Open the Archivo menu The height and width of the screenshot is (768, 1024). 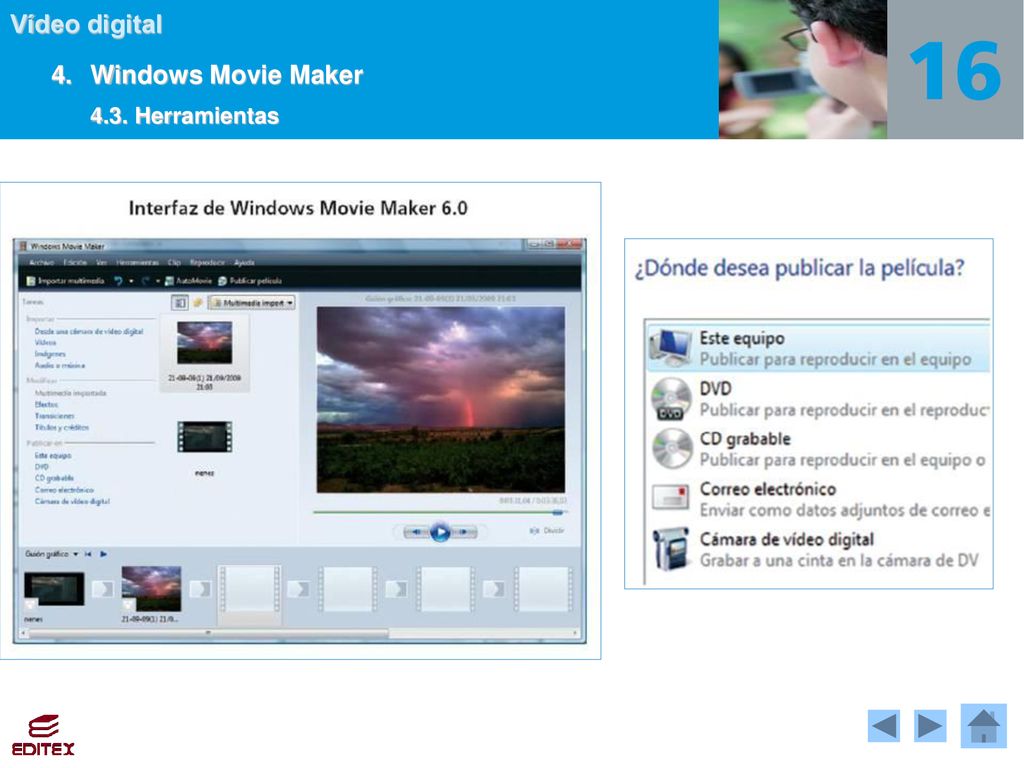click(x=42, y=263)
